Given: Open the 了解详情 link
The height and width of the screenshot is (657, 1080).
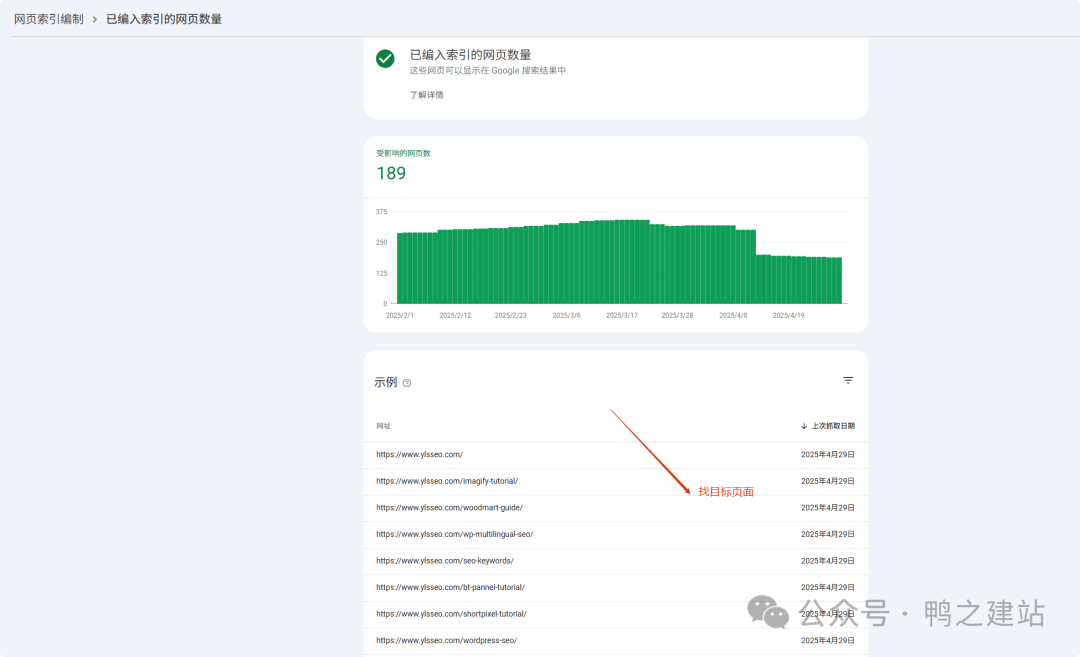Looking at the screenshot, I should (x=426, y=95).
